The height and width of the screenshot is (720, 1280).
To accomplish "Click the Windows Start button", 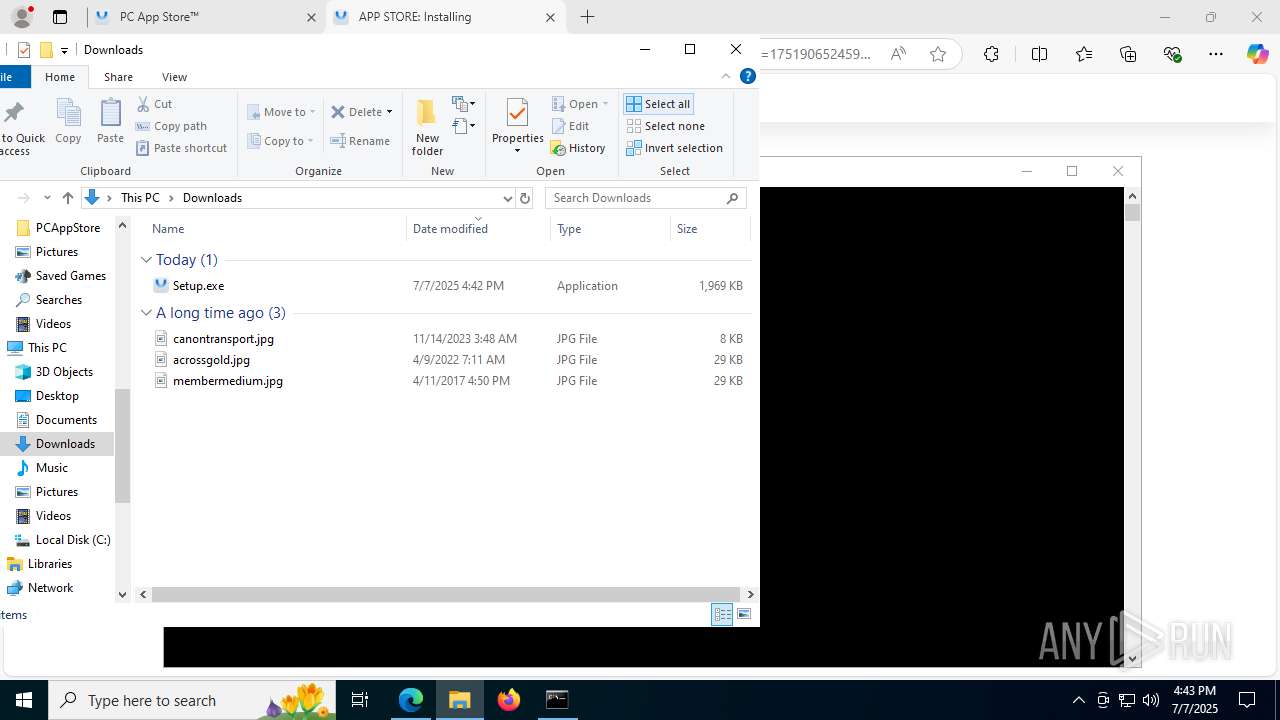I will (x=24, y=700).
